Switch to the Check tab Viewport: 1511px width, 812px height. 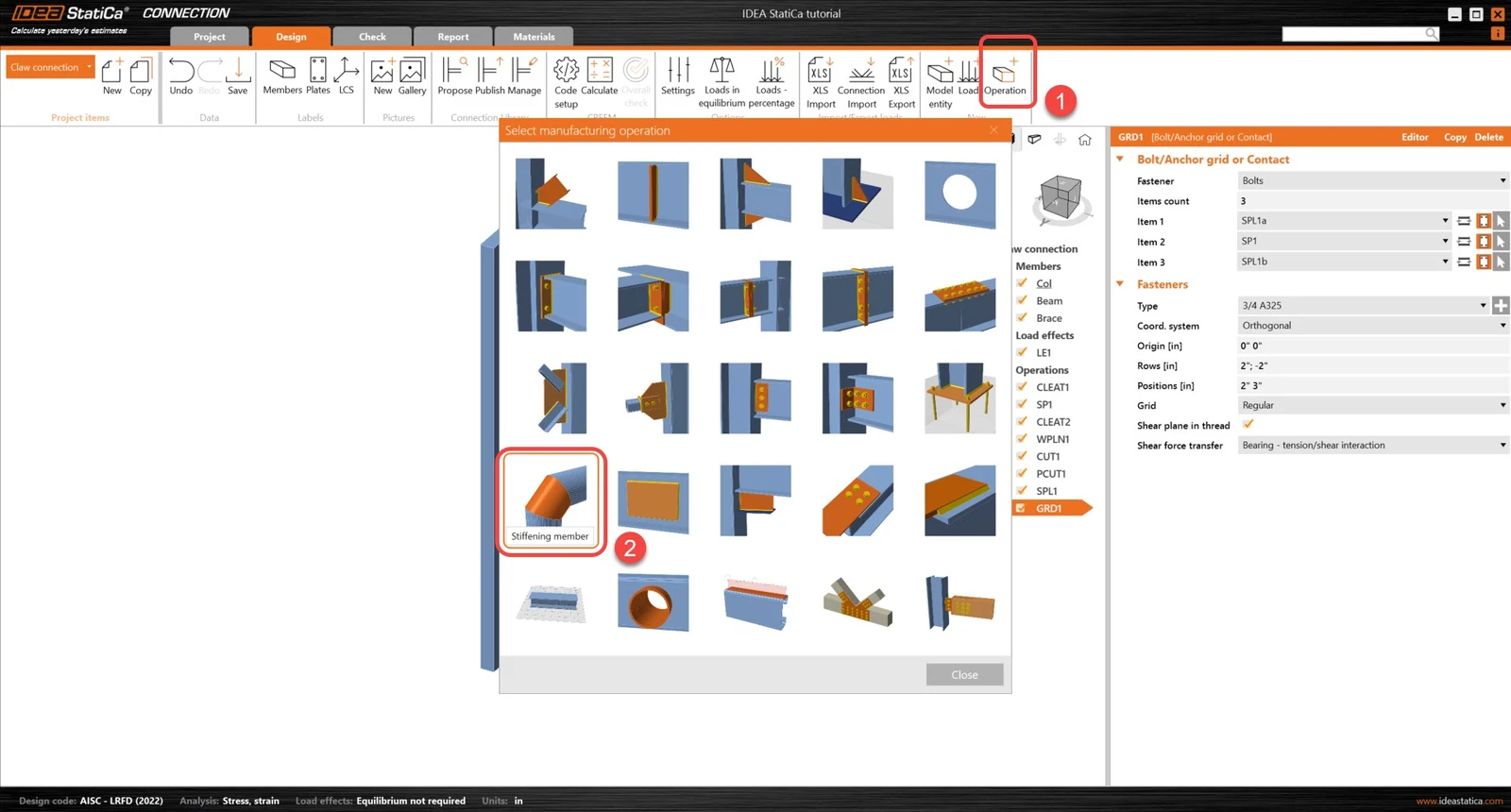[372, 37]
